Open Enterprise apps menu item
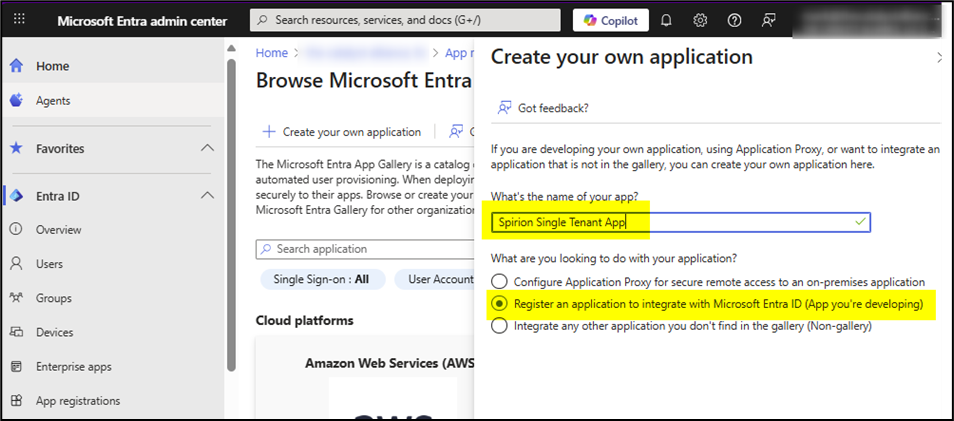The height and width of the screenshot is (421, 954). (x=73, y=367)
